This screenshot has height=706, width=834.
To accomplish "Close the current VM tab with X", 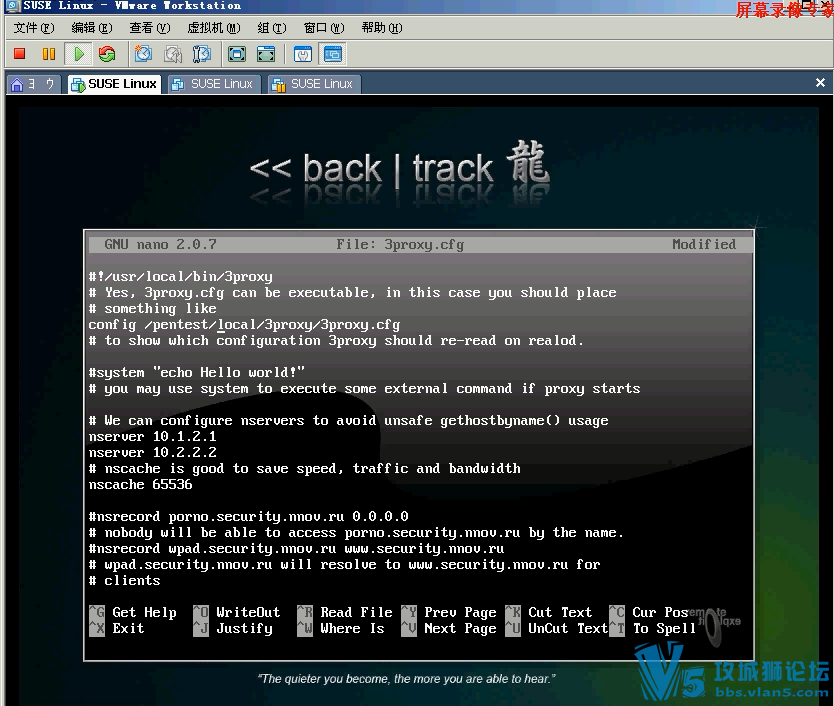I will tap(820, 82).
